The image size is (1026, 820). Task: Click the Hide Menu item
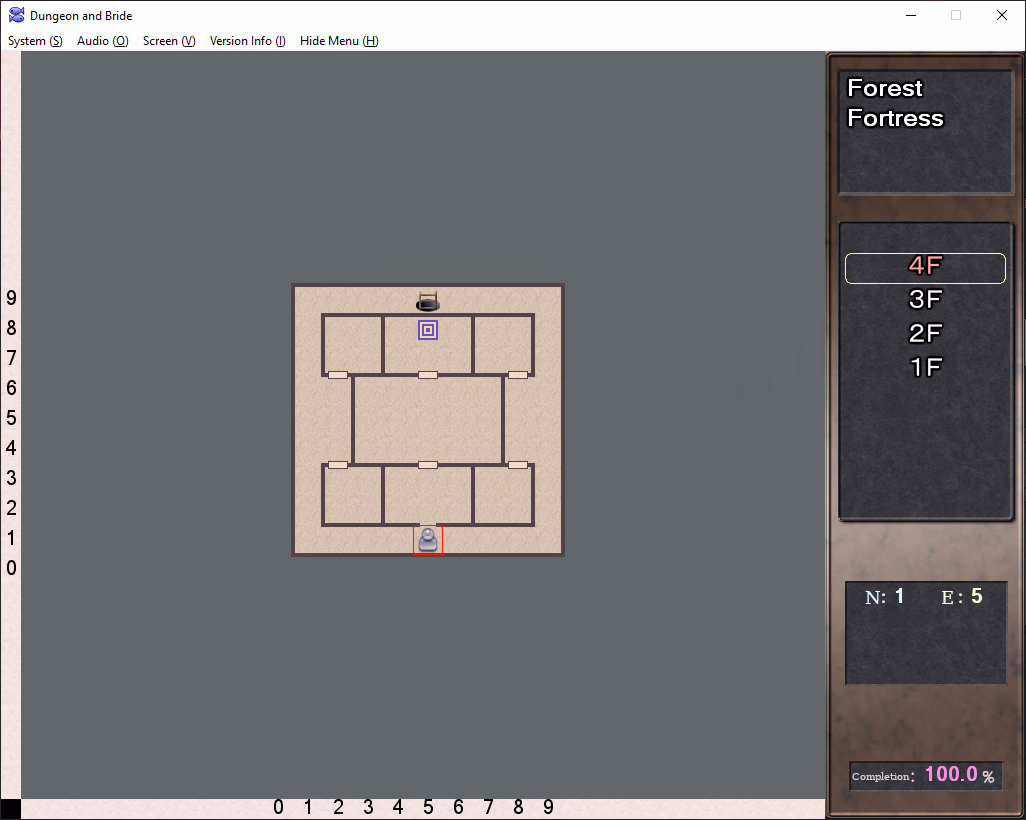click(339, 41)
